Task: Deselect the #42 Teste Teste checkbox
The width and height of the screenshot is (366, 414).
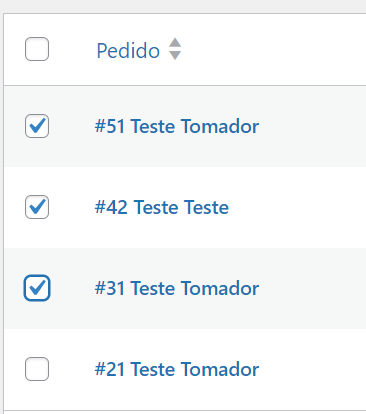Action: [x=37, y=207]
